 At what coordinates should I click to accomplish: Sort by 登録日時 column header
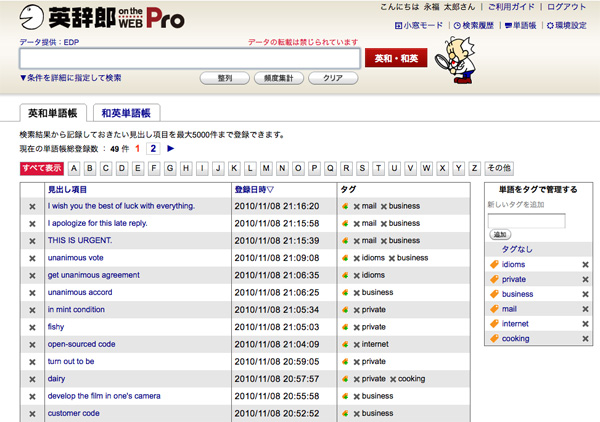pyautogui.click(x=254, y=189)
